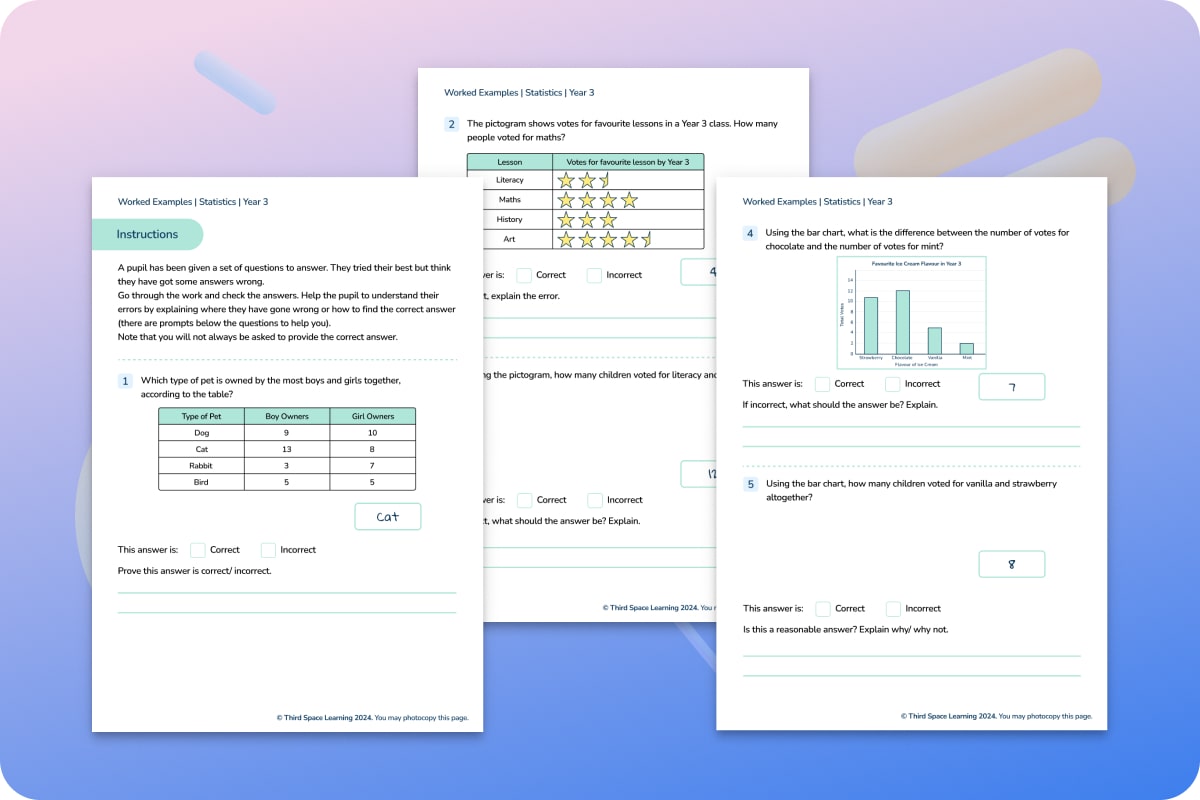Click the Maths row stars in the pictogram
The image size is (1200, 800).
[x=597, y=201]
